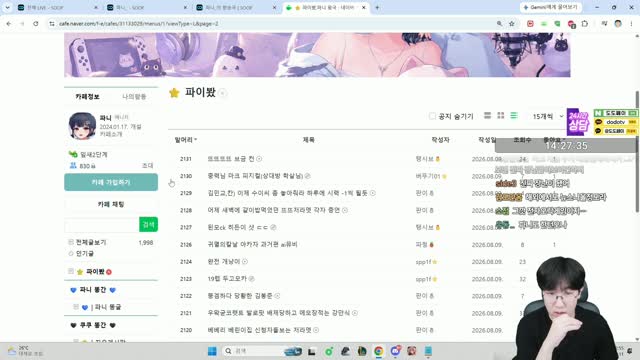Click the yellow star beside board title

[x=174, y=93]
